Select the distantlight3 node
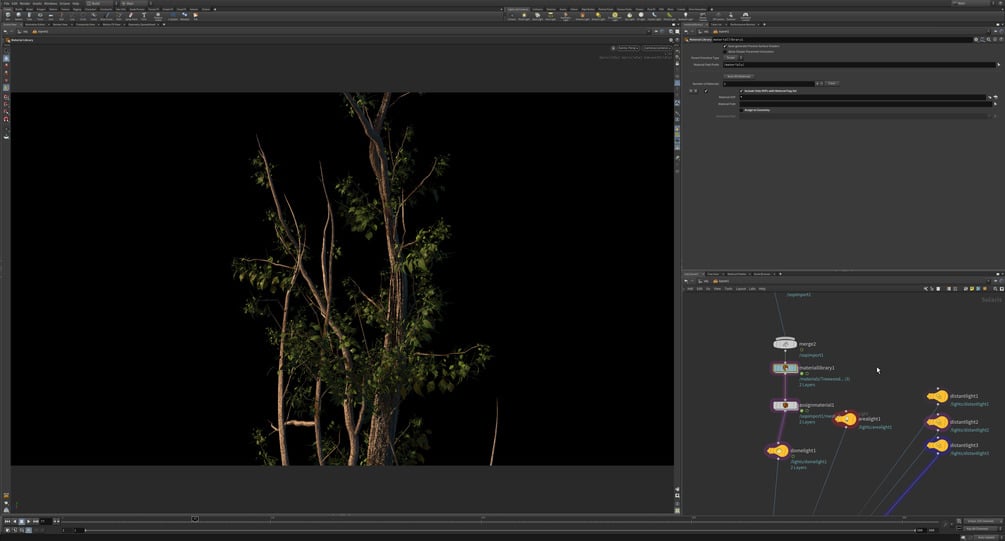The height and width of the screenshot is (541, 1005). coord(938,445)
